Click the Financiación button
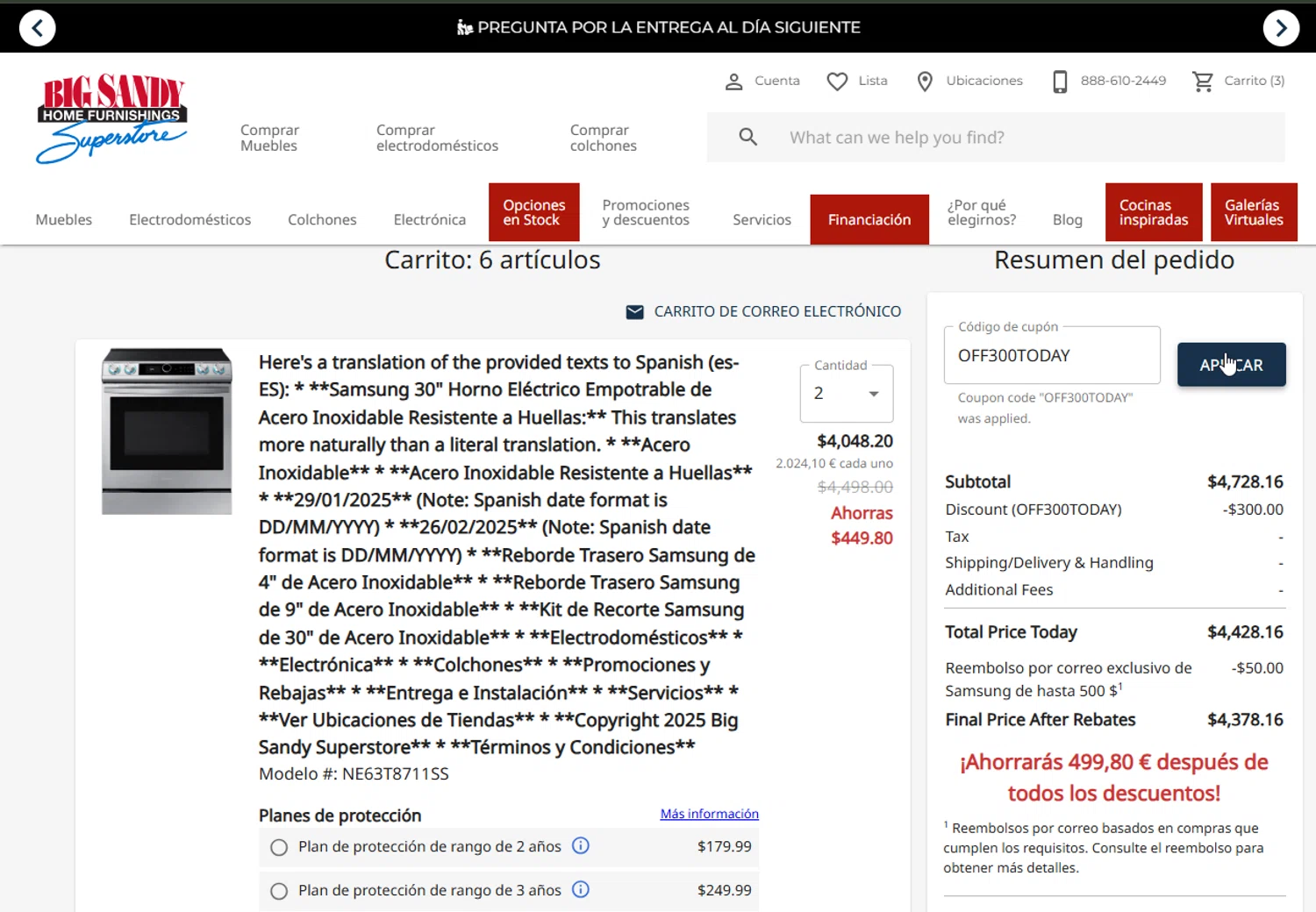The image size is (1316, 912). 869,219
